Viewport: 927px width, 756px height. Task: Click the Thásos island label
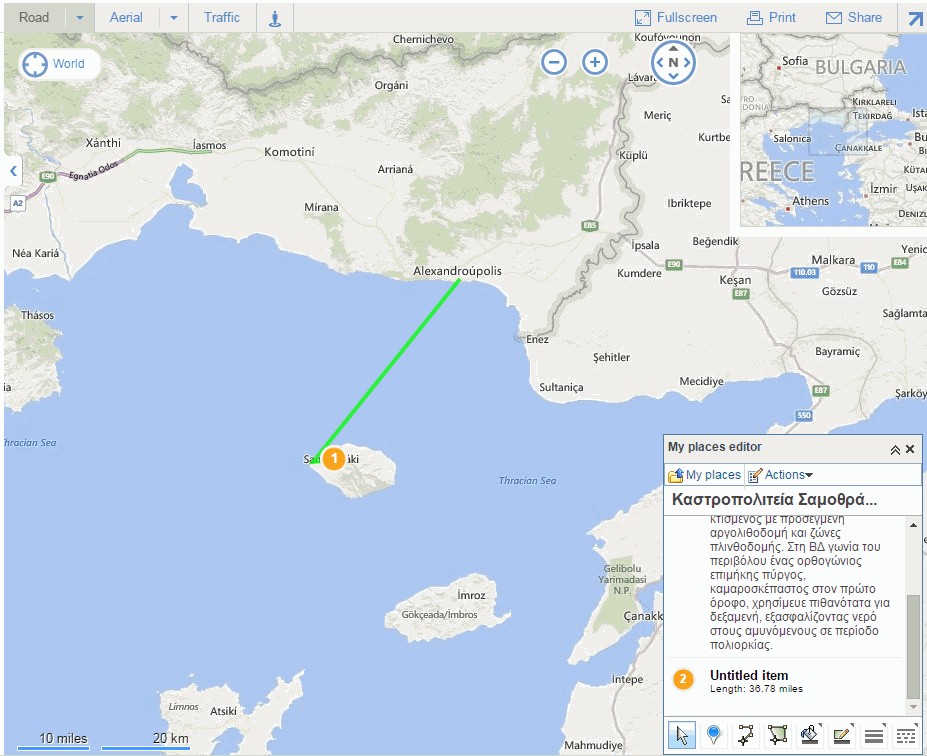(x=37, y=315)
